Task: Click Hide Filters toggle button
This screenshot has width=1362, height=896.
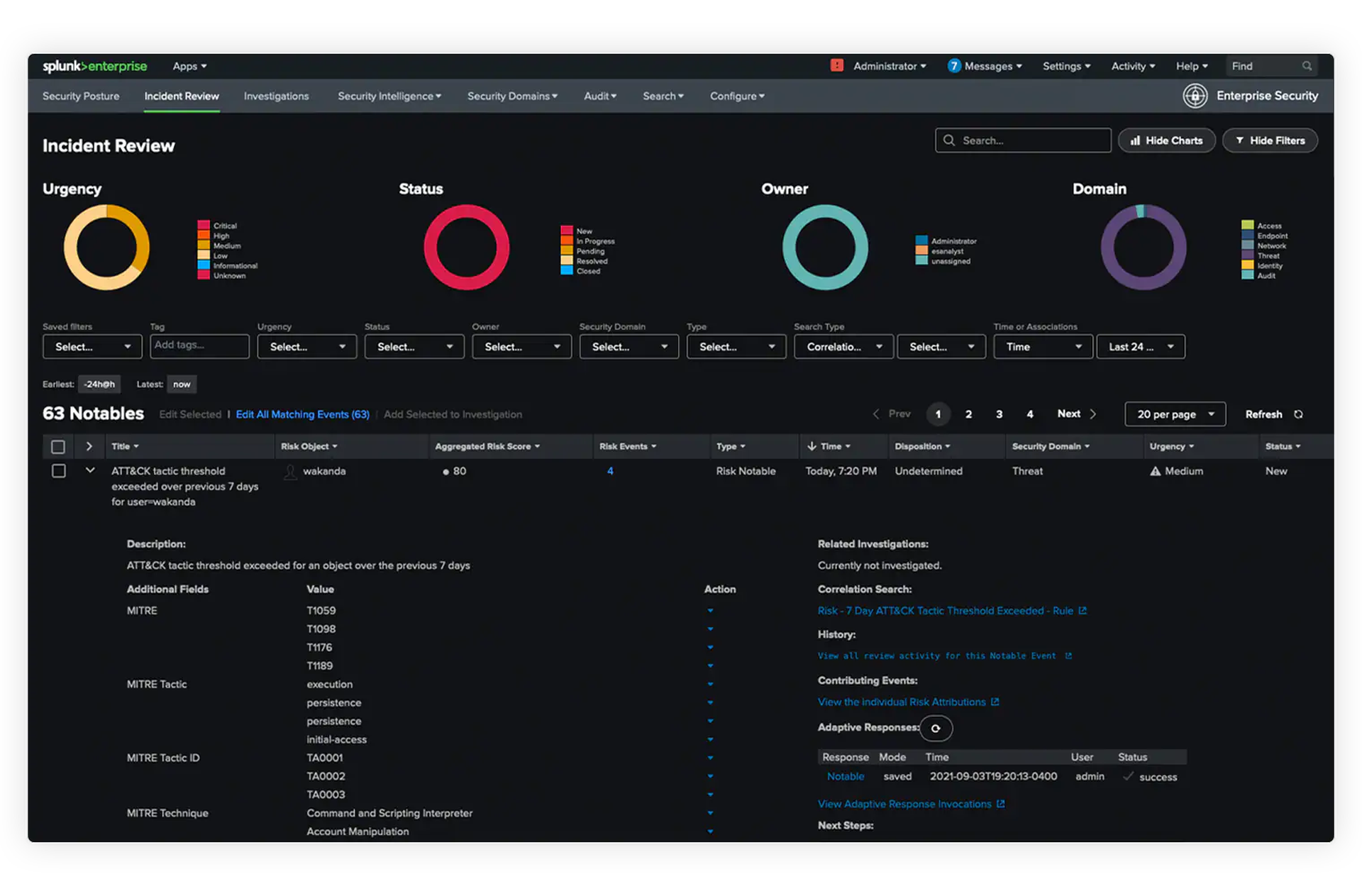Action: pos(1270,140)
